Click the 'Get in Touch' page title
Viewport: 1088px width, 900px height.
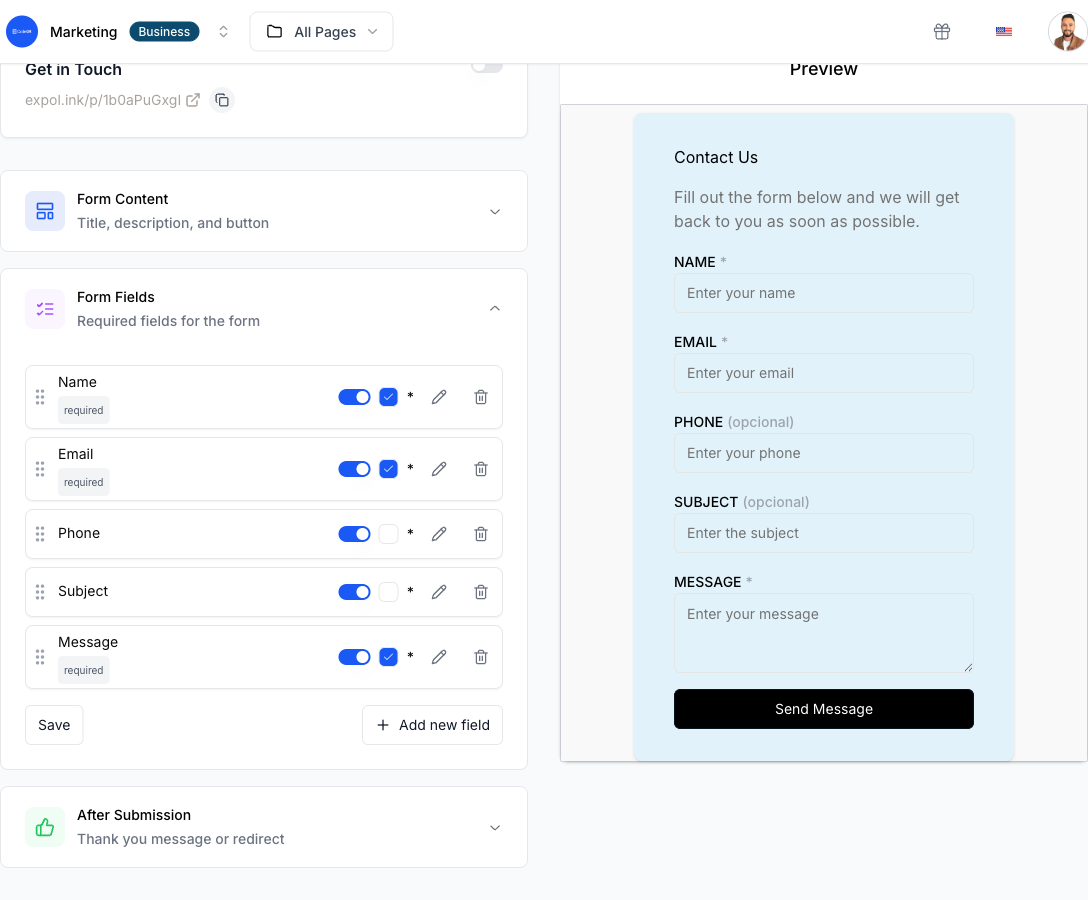74,69
